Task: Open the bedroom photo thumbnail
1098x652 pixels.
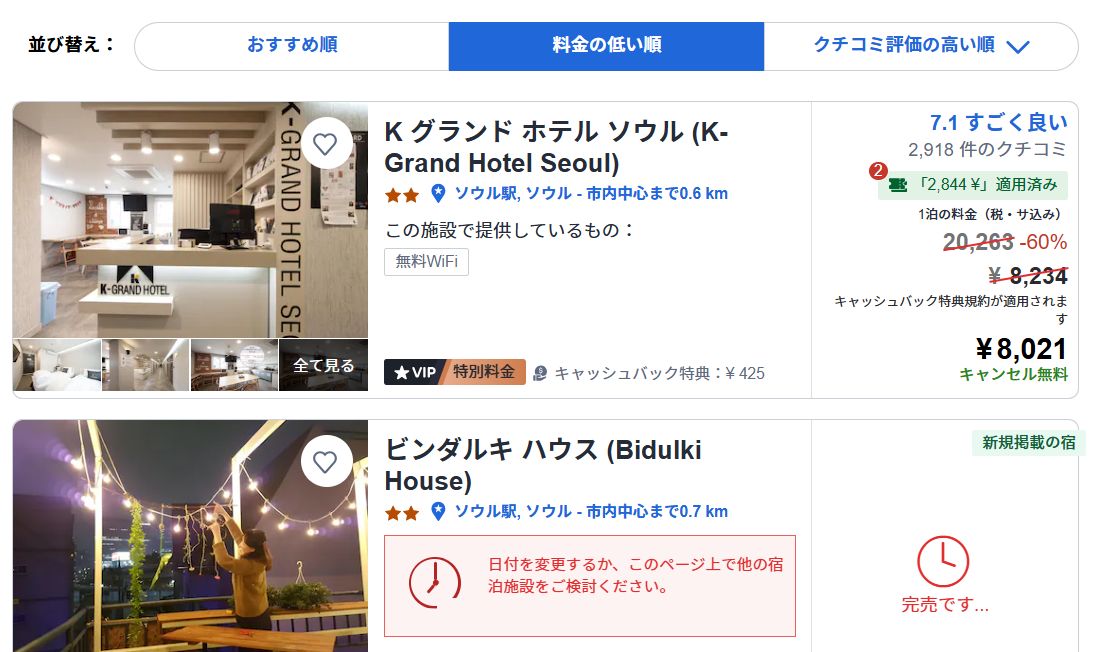Action: (57, 365)
